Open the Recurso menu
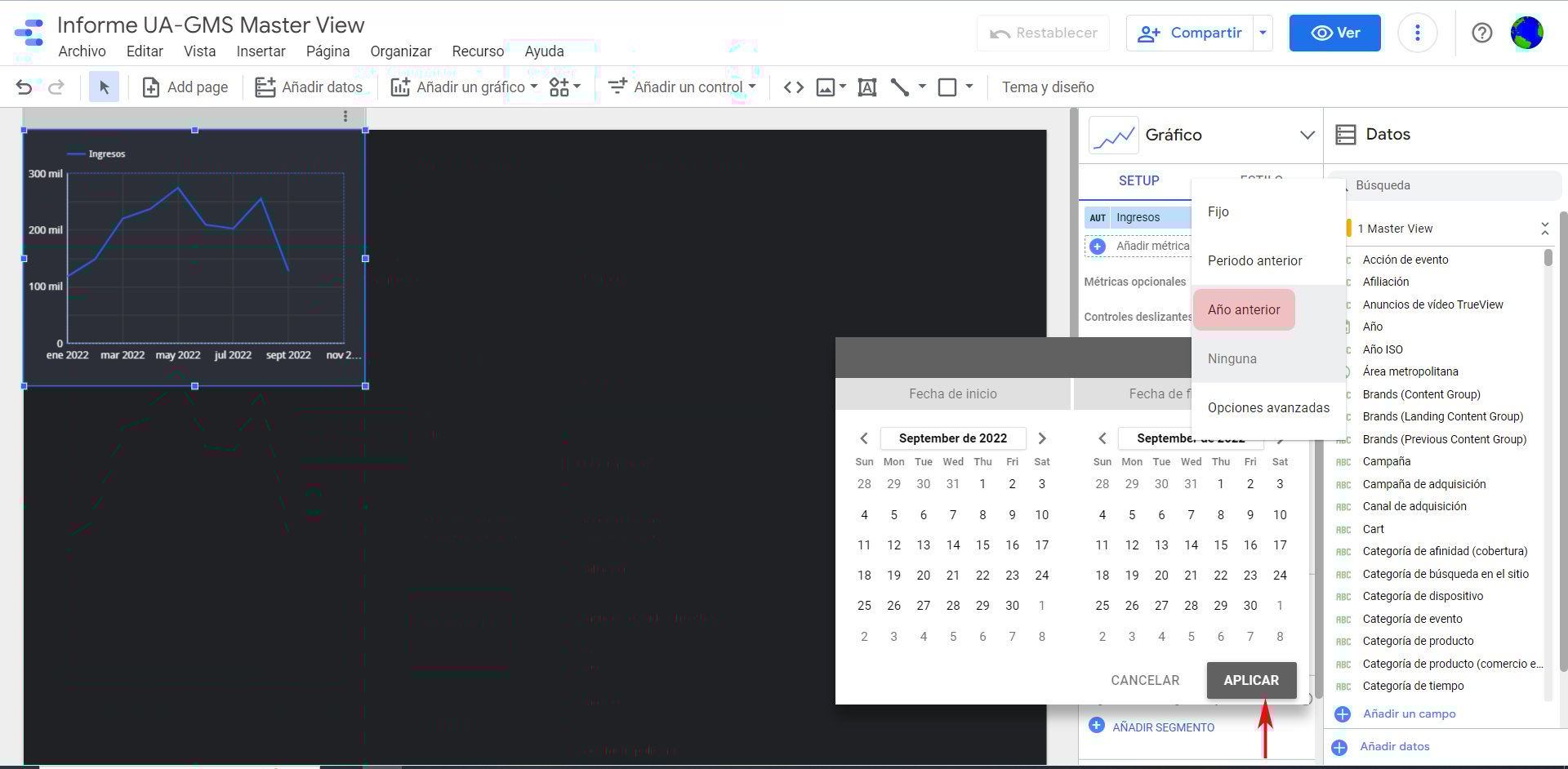Image resolution: width=1568 pixels, height=769 pixels. (478, 51)
